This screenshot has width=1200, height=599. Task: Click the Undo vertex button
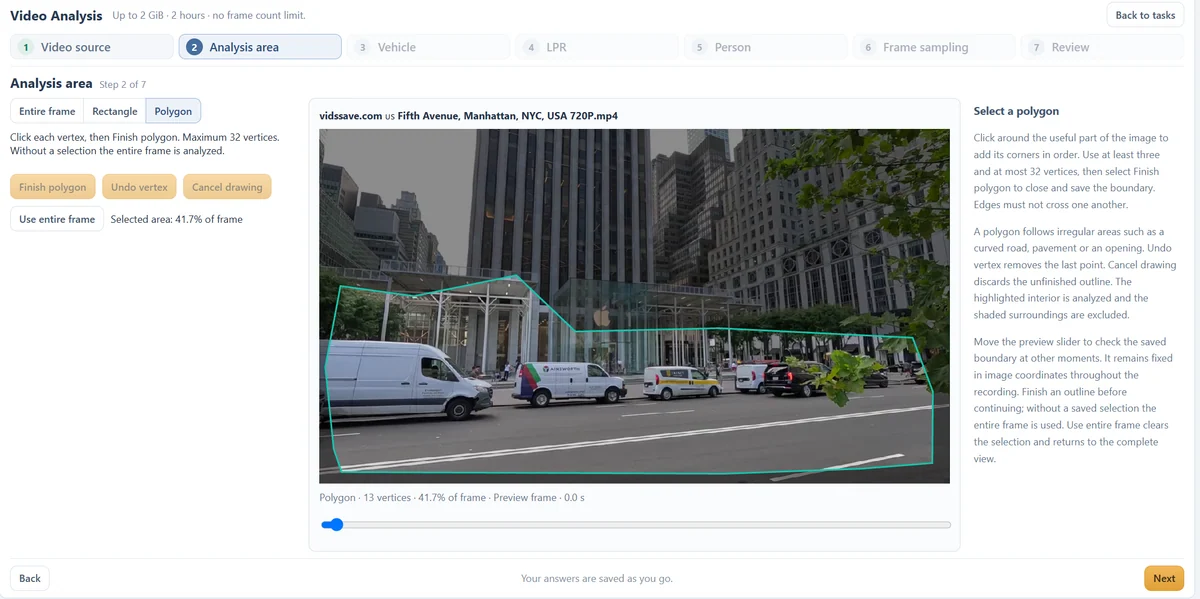139,187
